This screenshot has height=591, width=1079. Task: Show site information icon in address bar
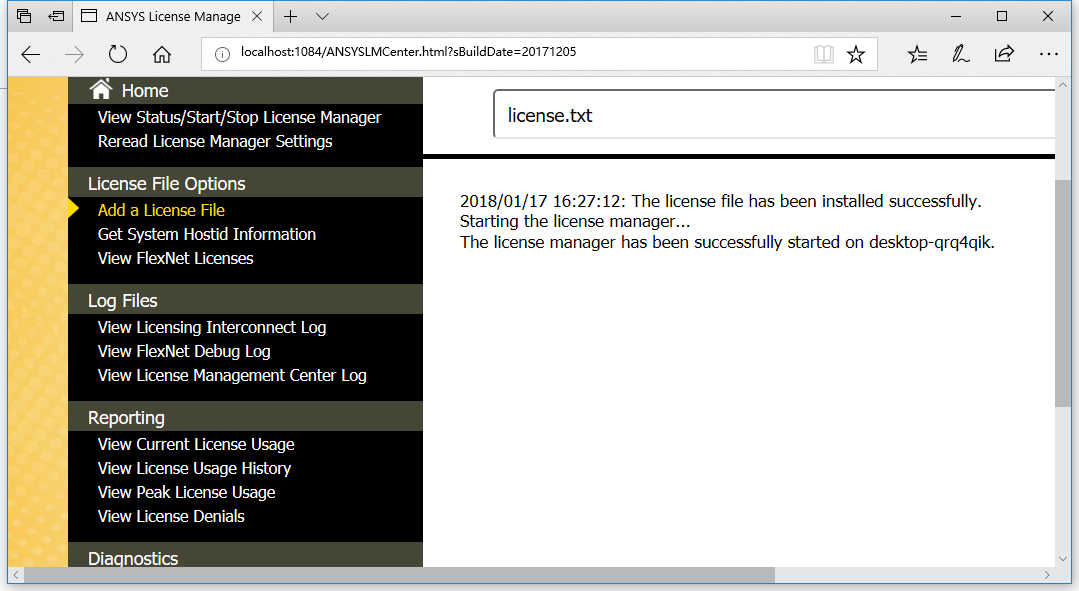pyautogui.click(x=222, y=54)
